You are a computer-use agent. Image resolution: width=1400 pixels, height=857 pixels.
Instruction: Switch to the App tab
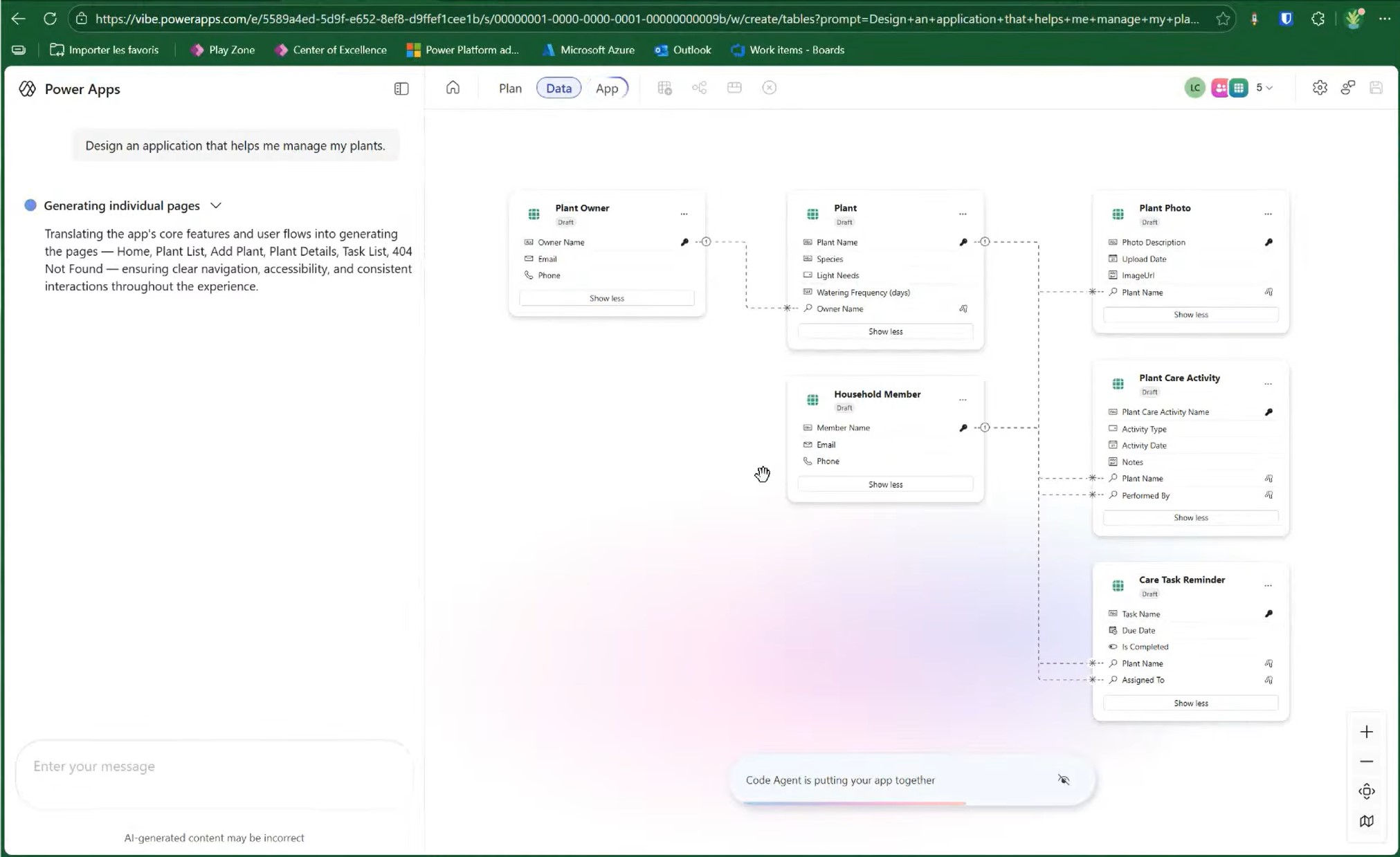click(606, 89)
